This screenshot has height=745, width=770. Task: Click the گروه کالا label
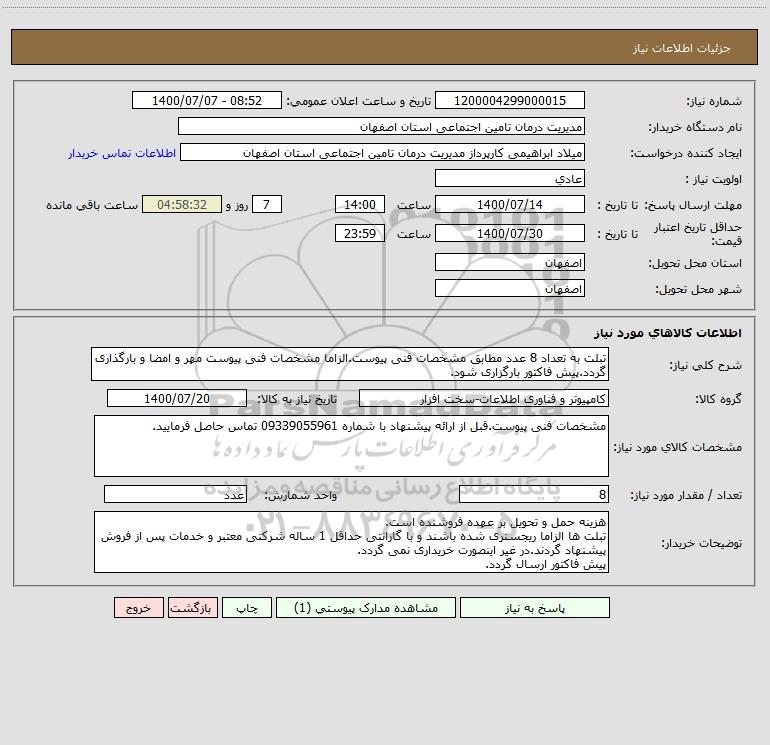click(x=718, y=399)
